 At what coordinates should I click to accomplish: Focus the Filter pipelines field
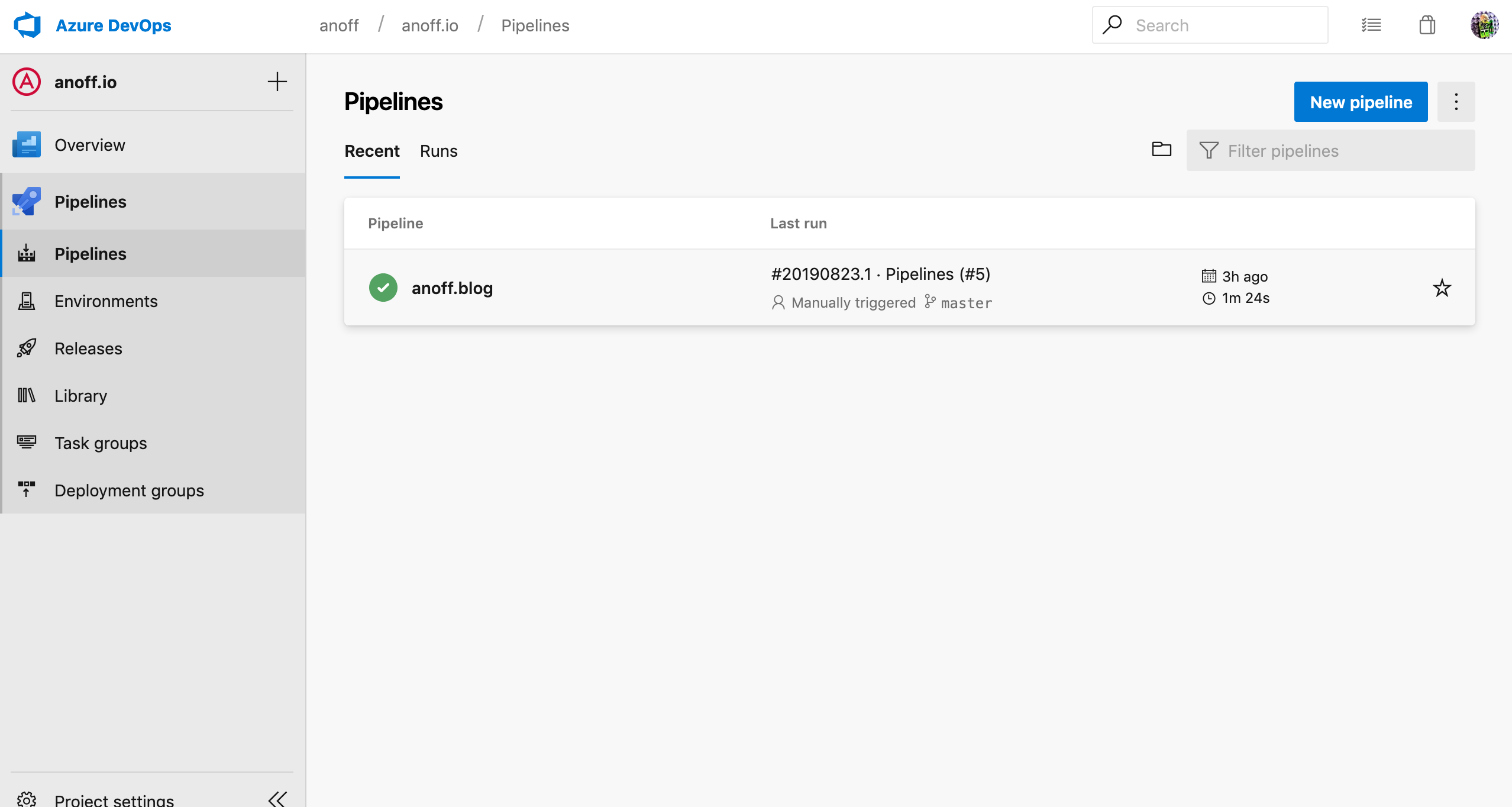[1331, 150]
